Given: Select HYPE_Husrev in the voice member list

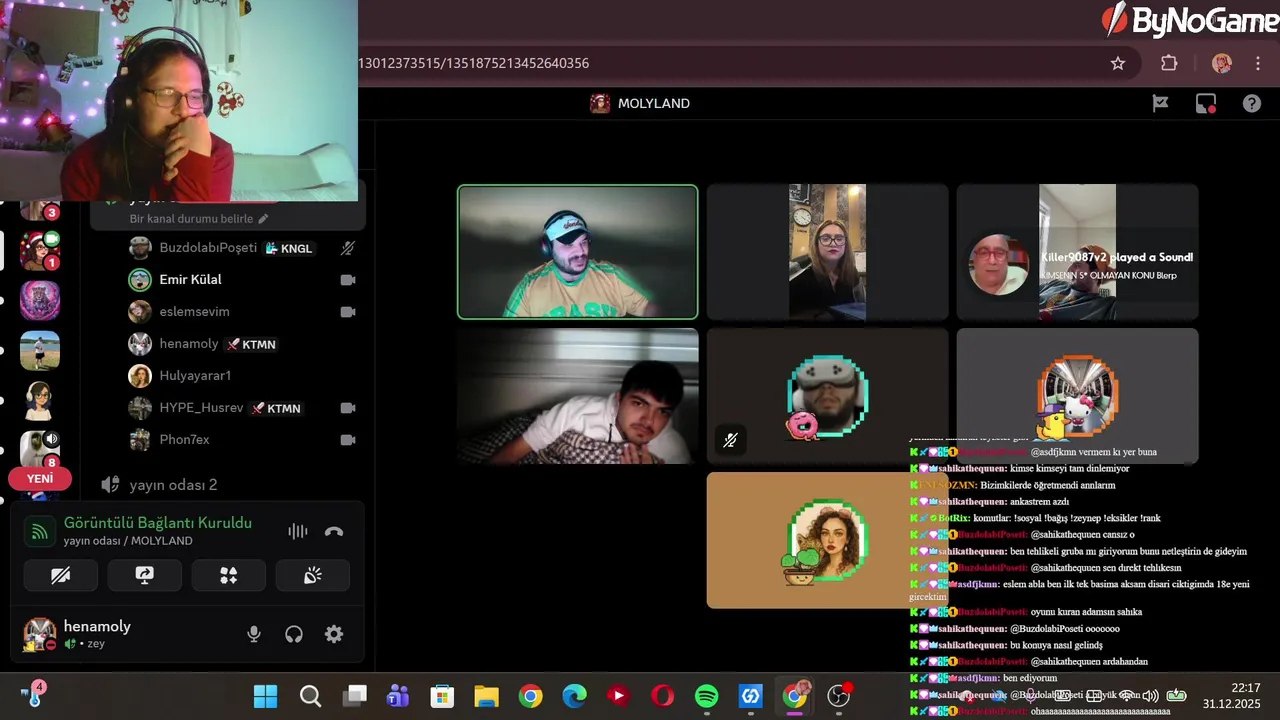Looking at the screenshot, I should coord(201,407).
